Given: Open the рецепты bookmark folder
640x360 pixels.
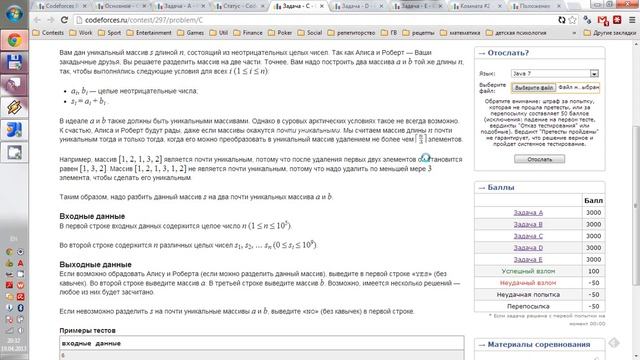Looking at the screenshot, I should (x=418, y=33).
